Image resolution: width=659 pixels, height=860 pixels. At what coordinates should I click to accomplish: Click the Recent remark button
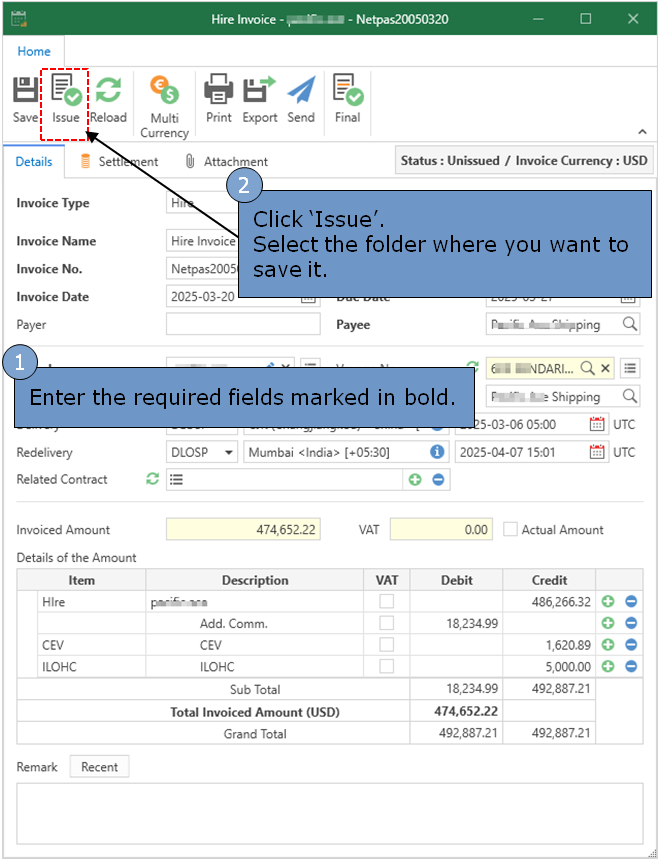pos(99,767)
